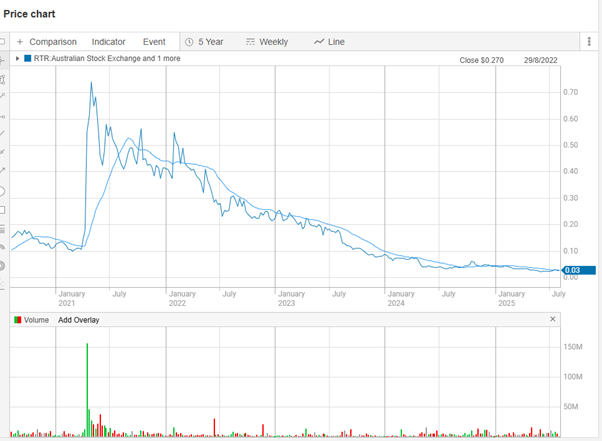Open the 5 Year range dropdown
The height and width of the screenshot is (441, 602).
(x=210, y=42)
